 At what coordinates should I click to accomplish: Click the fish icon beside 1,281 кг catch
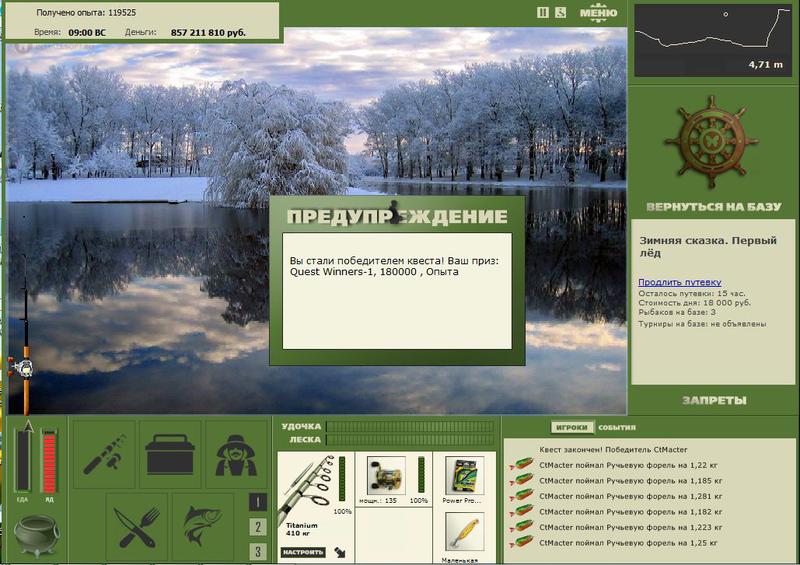coord(521,496)
